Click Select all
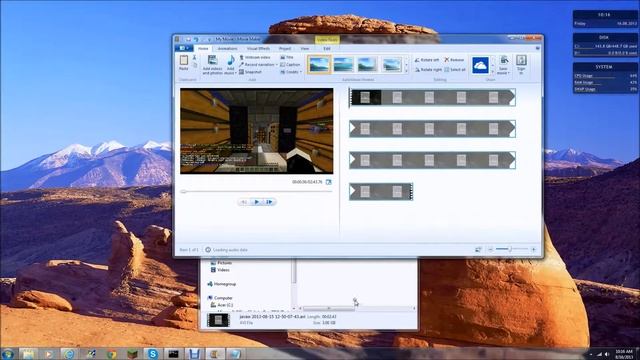Screen dimensions: 640x360 (x=455, y=70)
